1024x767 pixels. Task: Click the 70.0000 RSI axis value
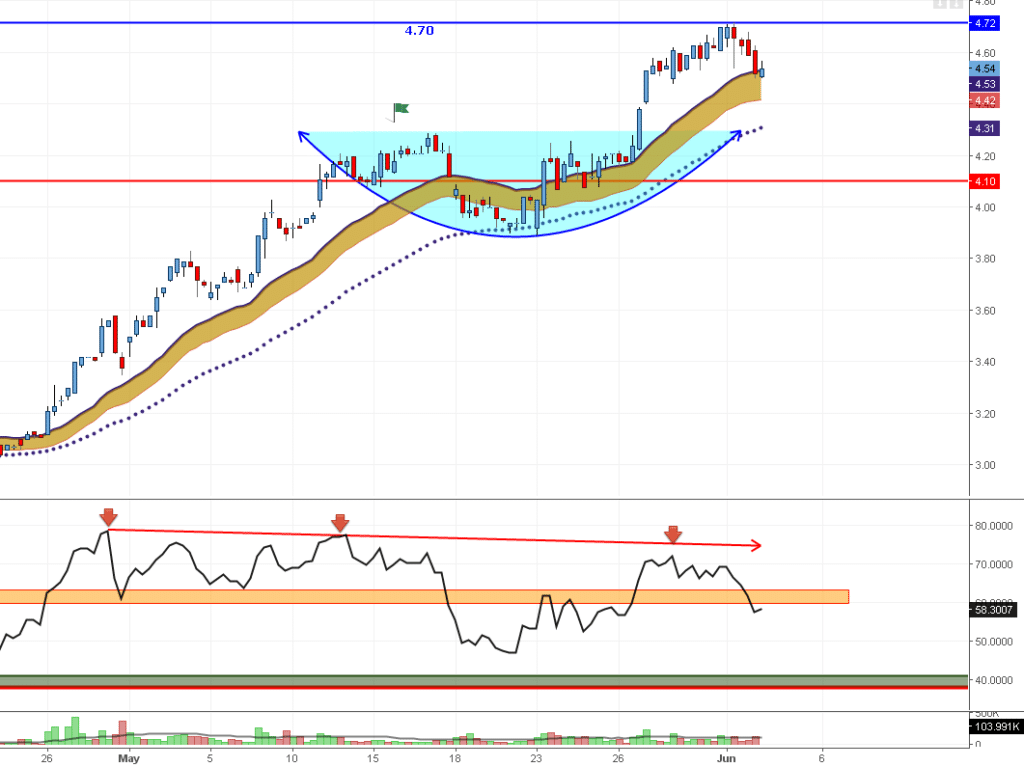(993, 564)
